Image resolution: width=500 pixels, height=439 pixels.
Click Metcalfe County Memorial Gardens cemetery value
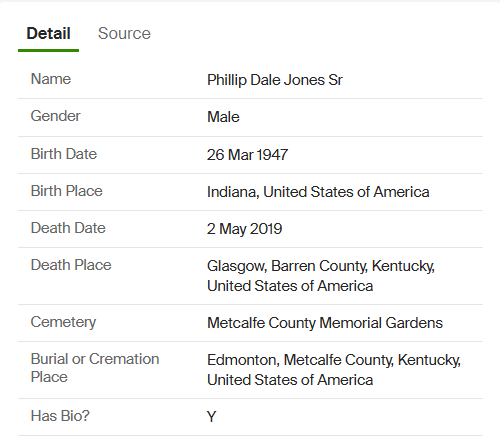[x=325, y=323]
